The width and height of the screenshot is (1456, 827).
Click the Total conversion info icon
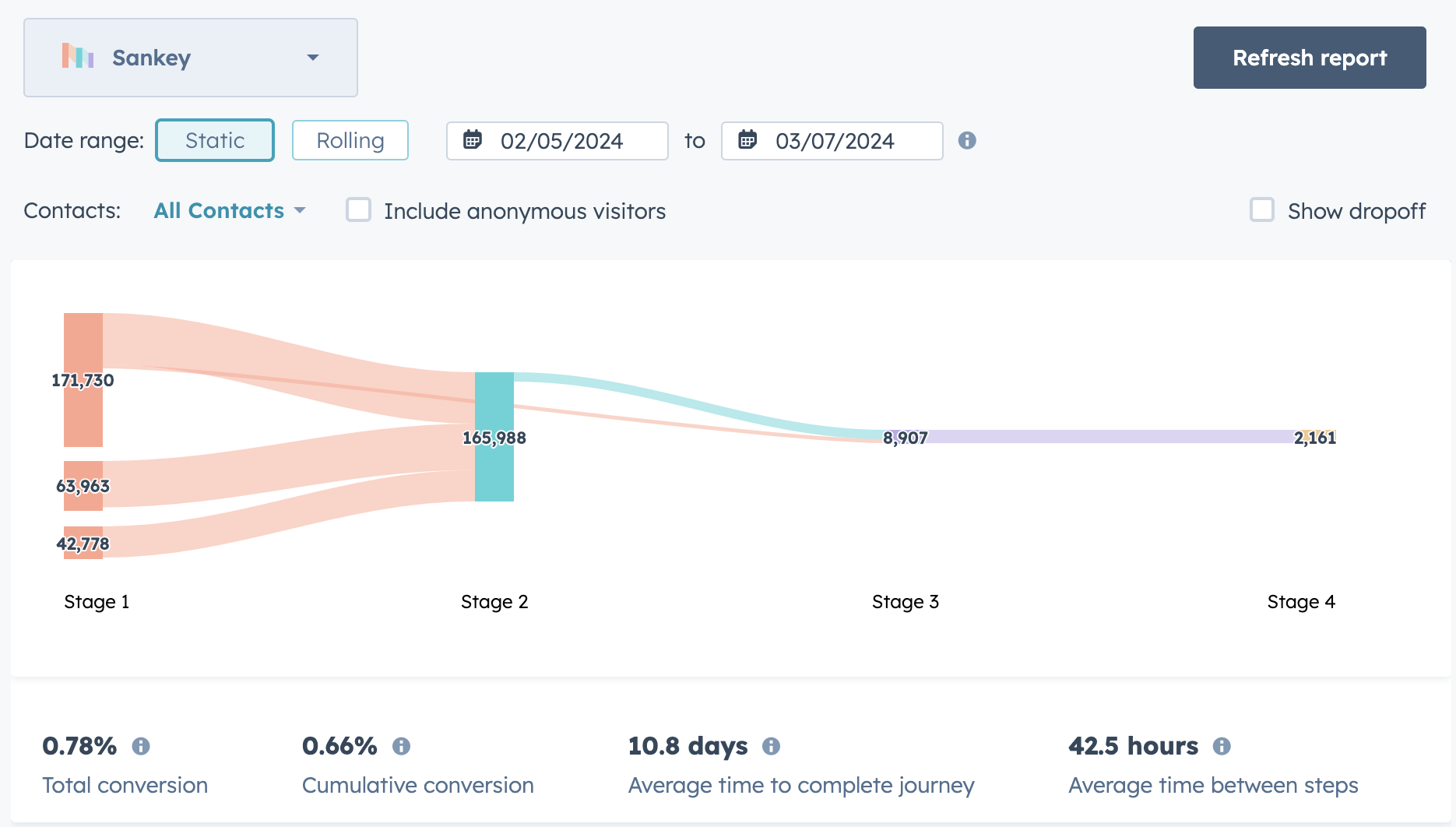pyautogui.click(x=142, y=745)
